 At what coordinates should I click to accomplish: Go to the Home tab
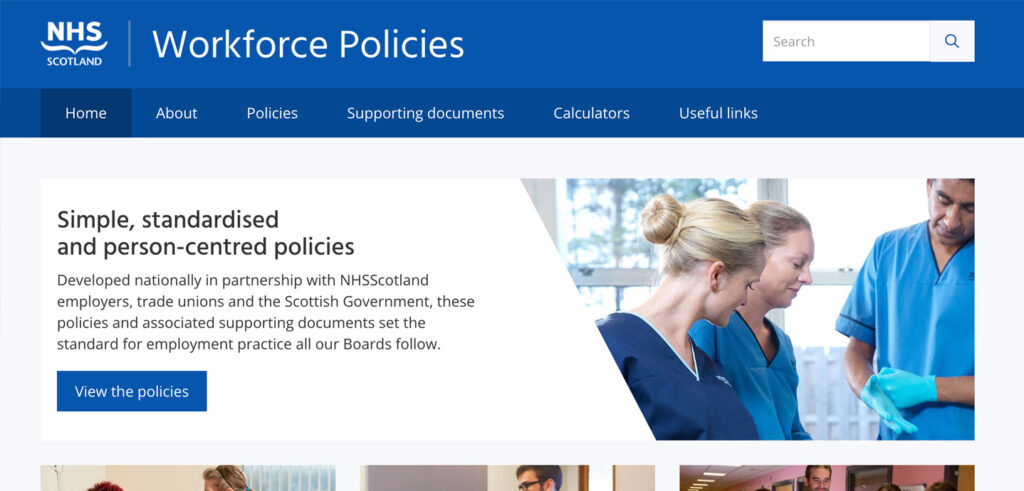[x=86, y=113]
